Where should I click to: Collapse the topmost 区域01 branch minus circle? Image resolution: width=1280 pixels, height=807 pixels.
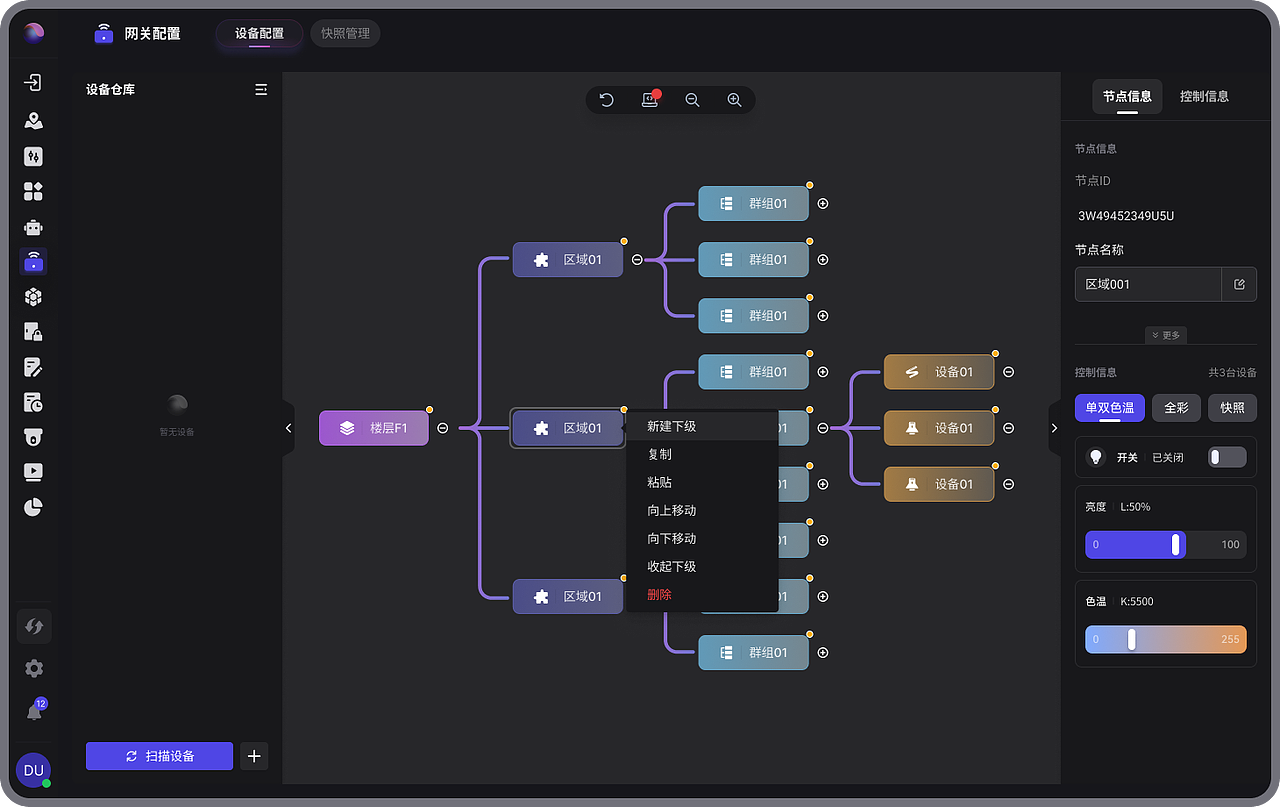point(637,260)
